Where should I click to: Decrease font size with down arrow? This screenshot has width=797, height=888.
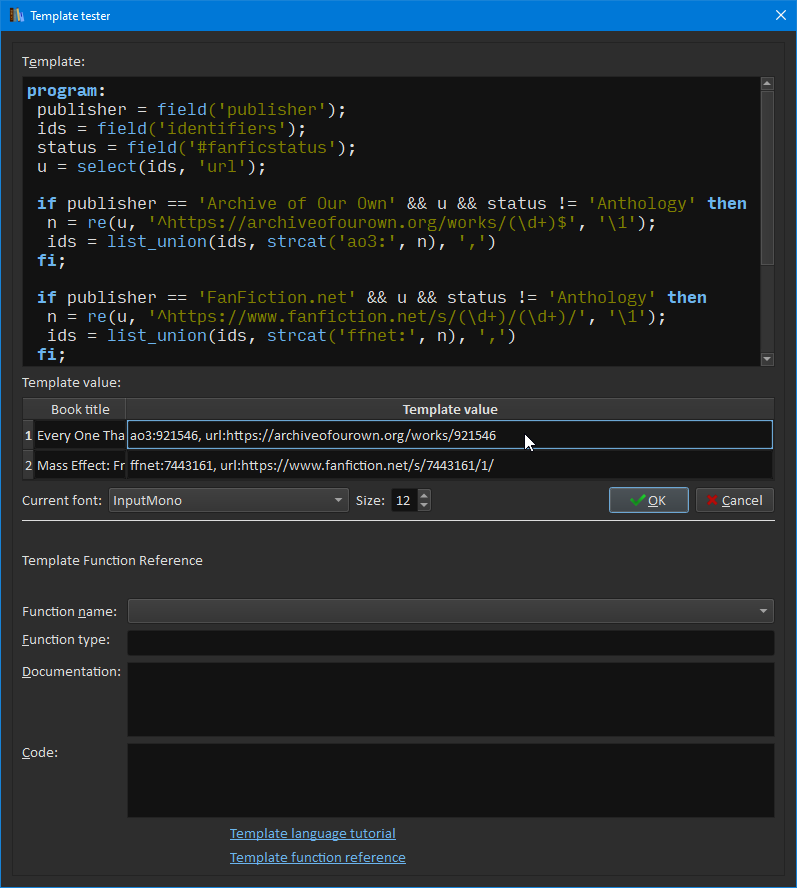(424, 506)
